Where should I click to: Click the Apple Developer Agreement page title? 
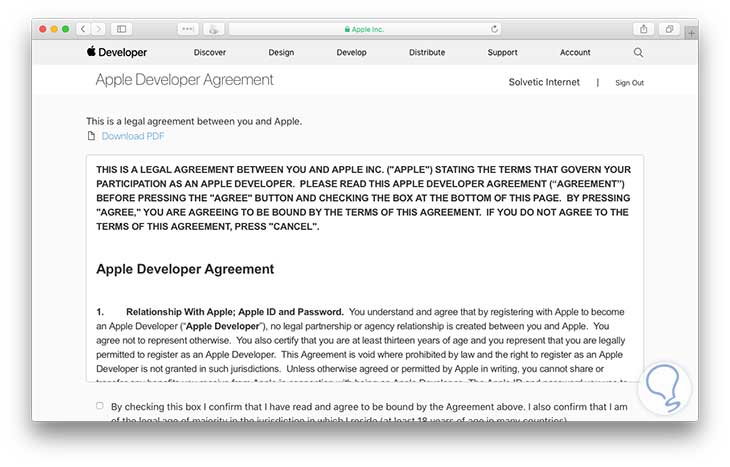point(184,80)
